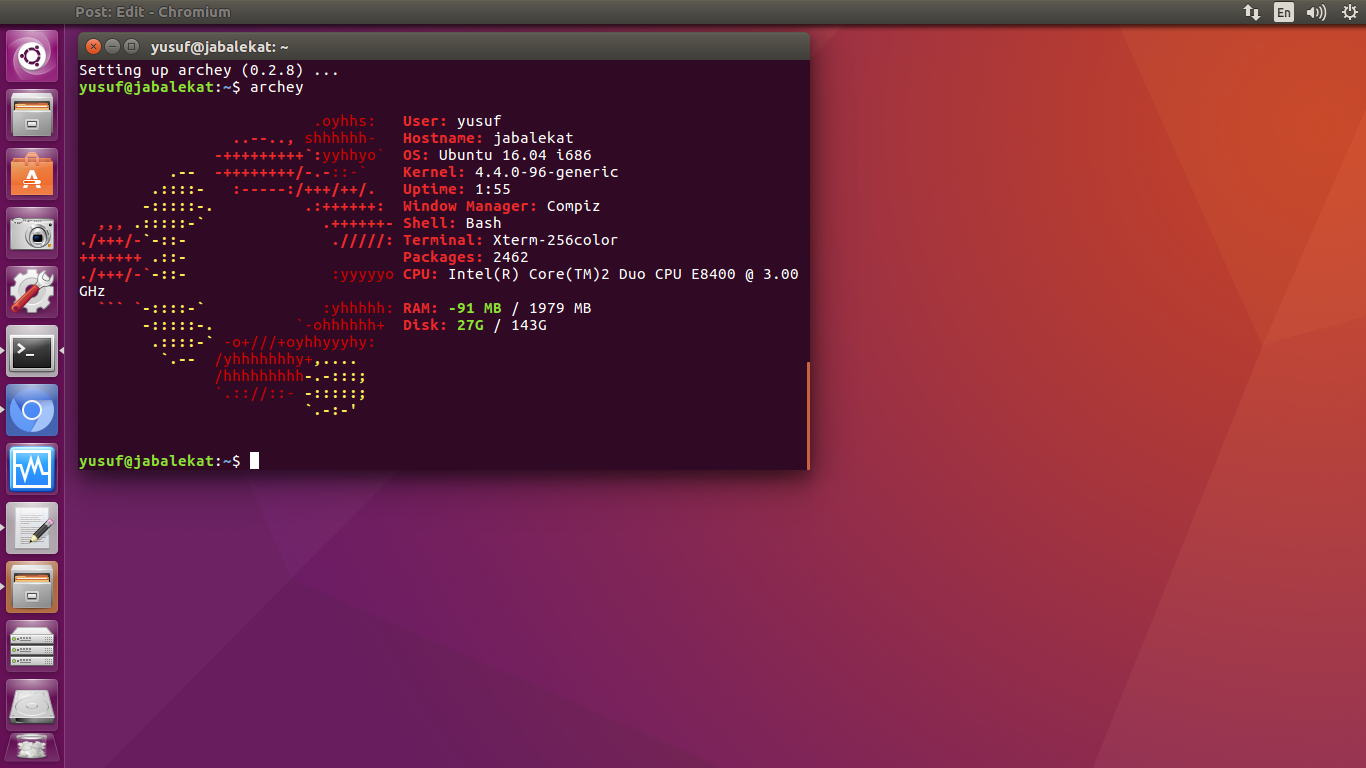Click the wrapped 'GHz' text

[x=92, y=291]
